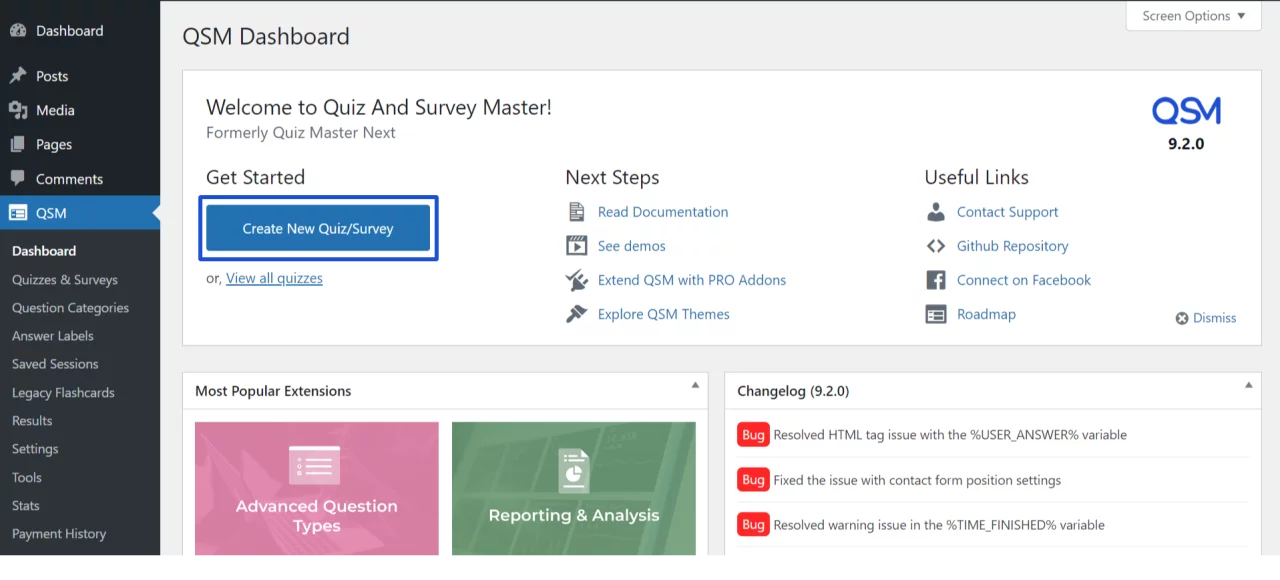Click the Dismiss circle-x icon

tap(1182, 318)
